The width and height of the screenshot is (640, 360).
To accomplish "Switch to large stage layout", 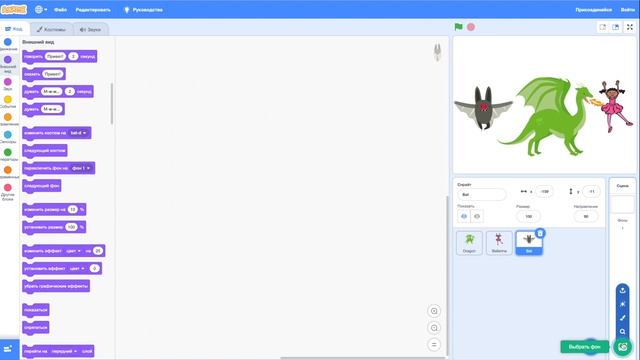I will pos(616,27).
